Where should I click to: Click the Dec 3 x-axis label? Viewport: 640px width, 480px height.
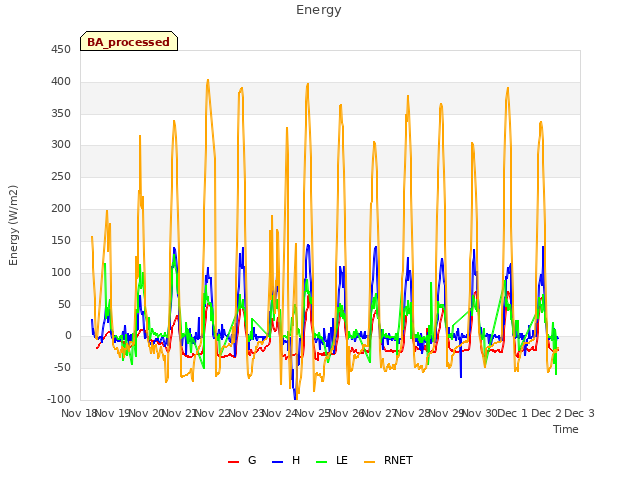579,413
